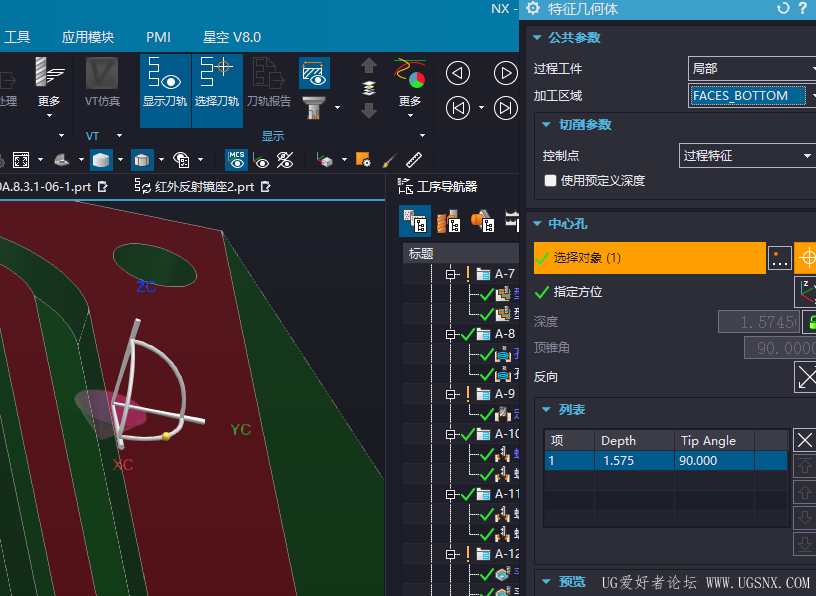Open the 星空 V8.0 tab
816x596 pixels.
(x=232, y=37)
